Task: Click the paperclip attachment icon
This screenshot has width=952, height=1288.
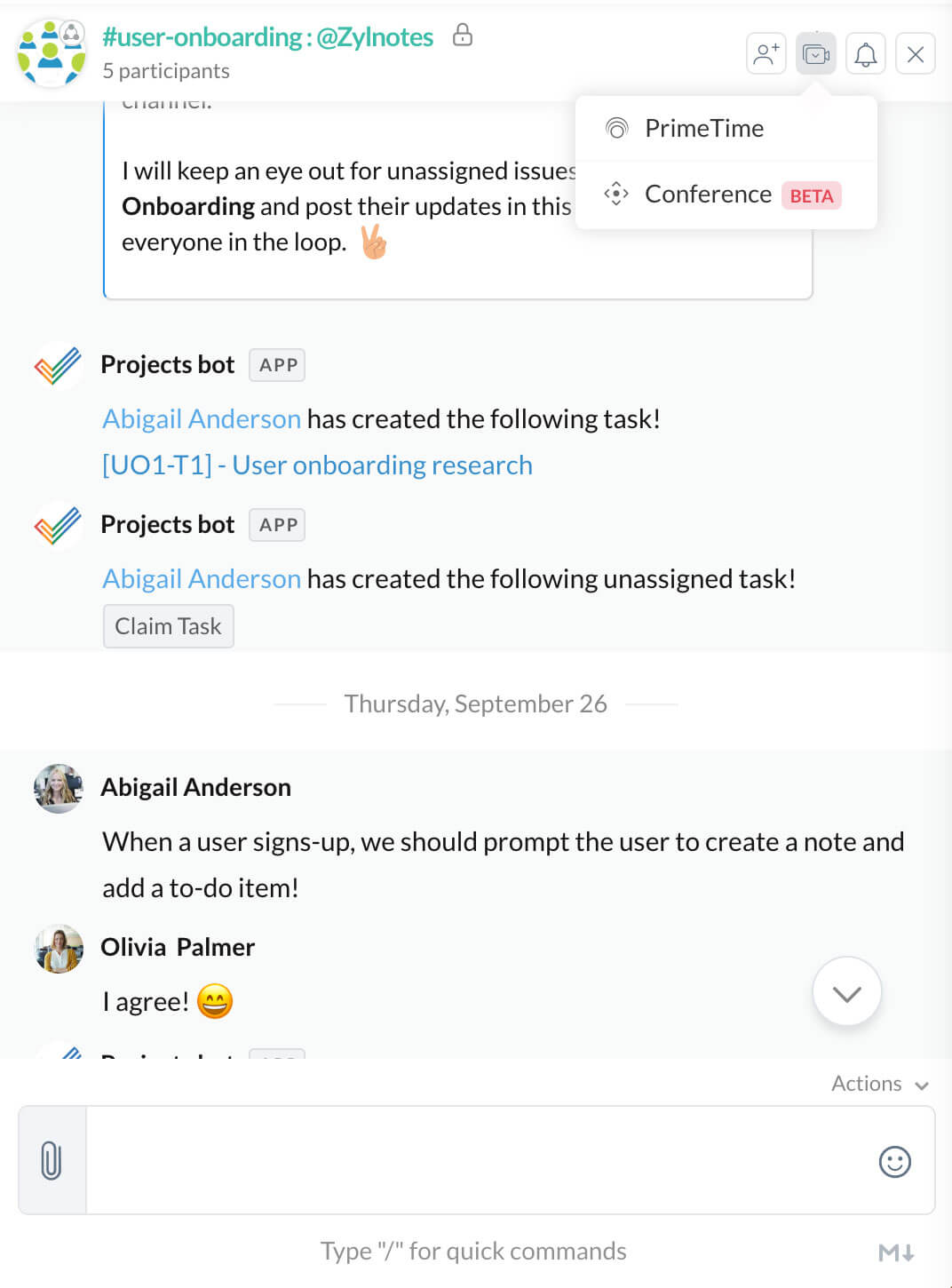Action: [52, 1160]
